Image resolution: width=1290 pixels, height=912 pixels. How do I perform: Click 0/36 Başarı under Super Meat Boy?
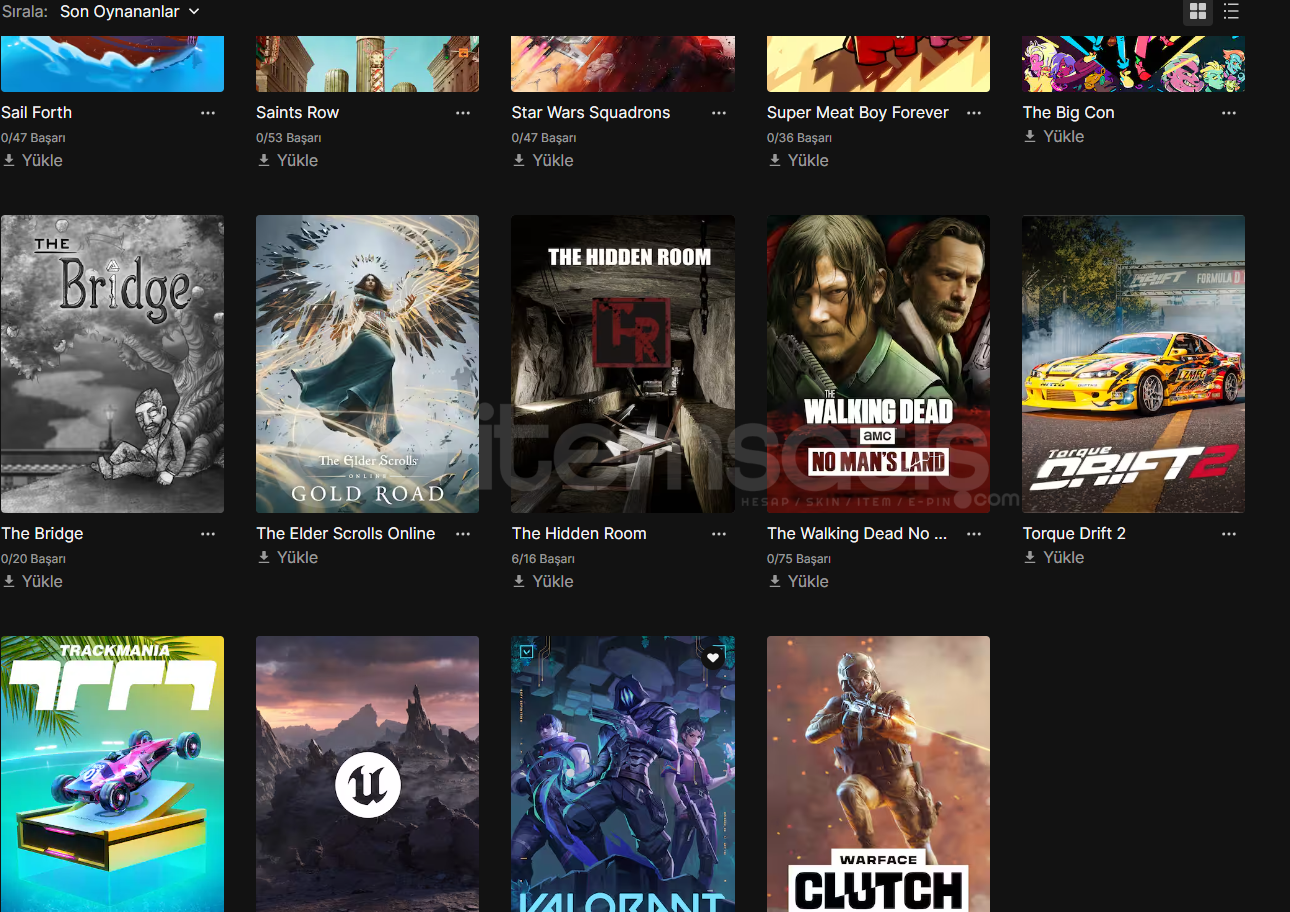(799, 138)
